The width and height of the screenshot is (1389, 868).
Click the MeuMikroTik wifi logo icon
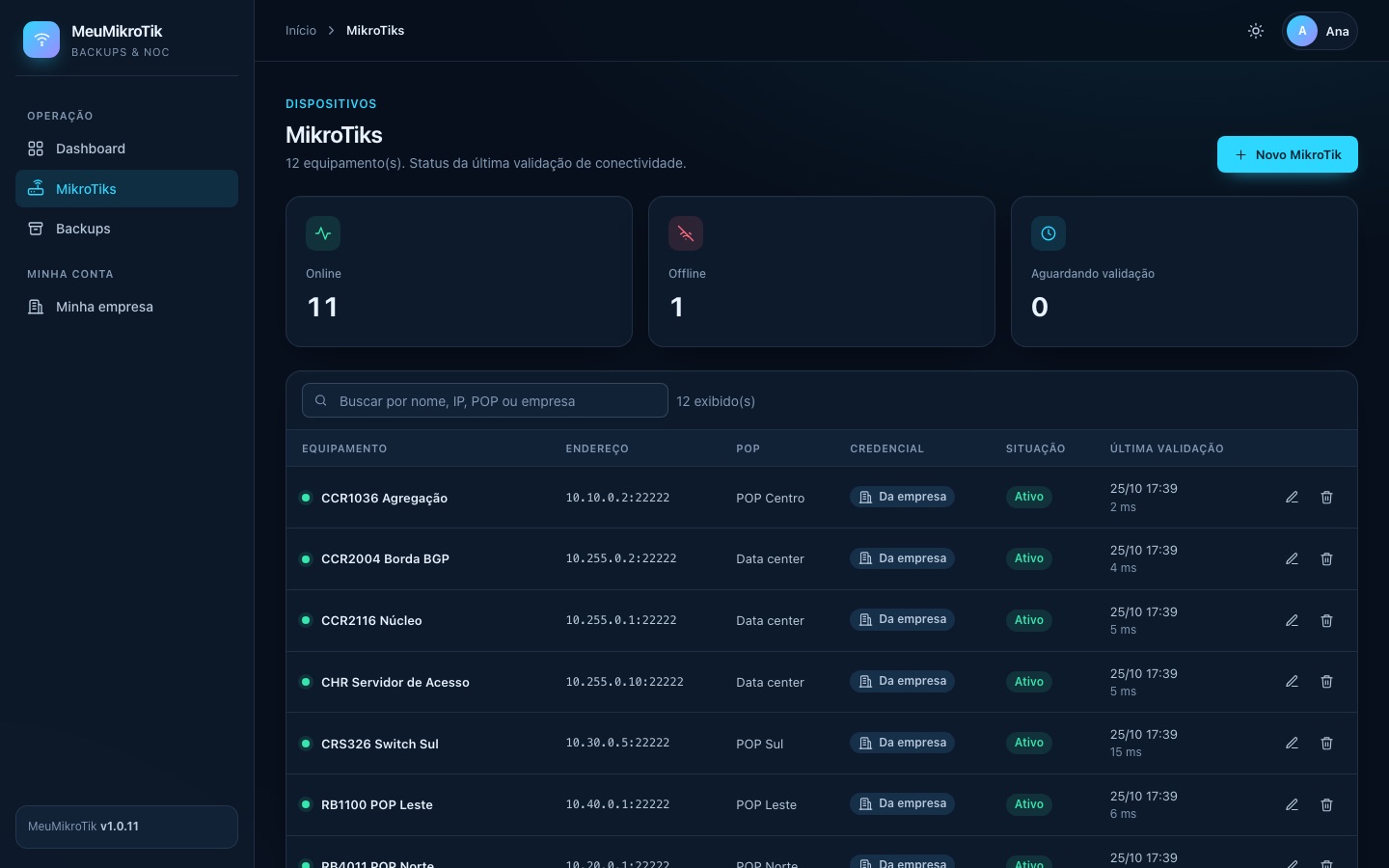coord(41,40)
